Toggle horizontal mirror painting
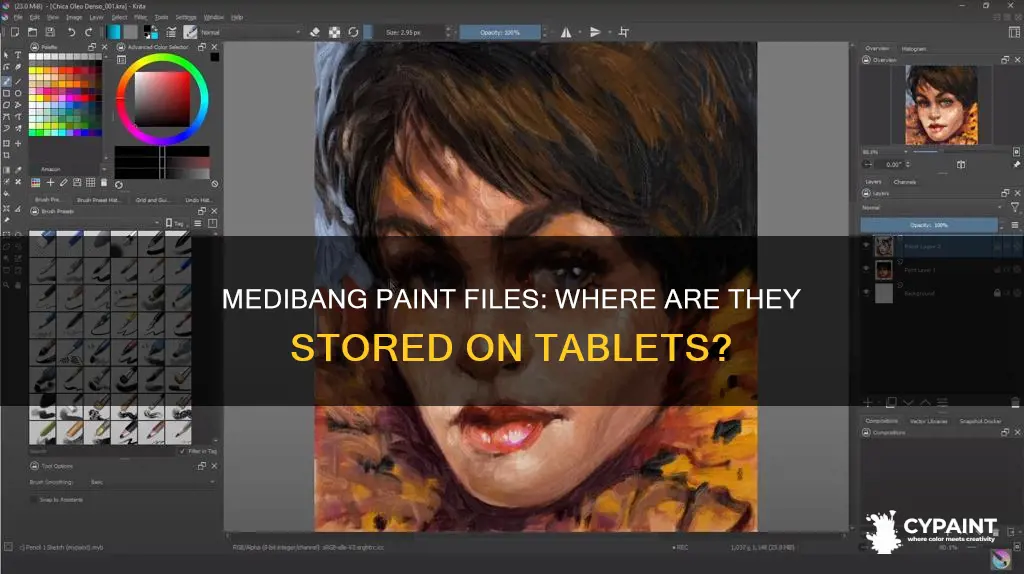 566,32
